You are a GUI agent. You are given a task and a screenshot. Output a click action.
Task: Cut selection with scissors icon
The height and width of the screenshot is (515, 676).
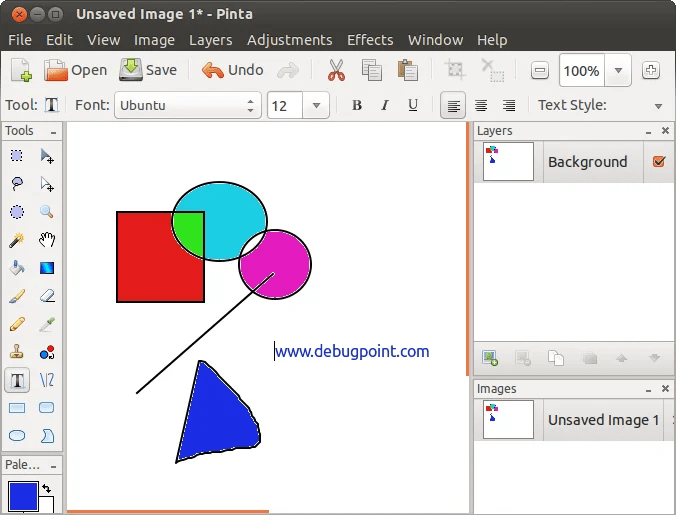(336, 70)
